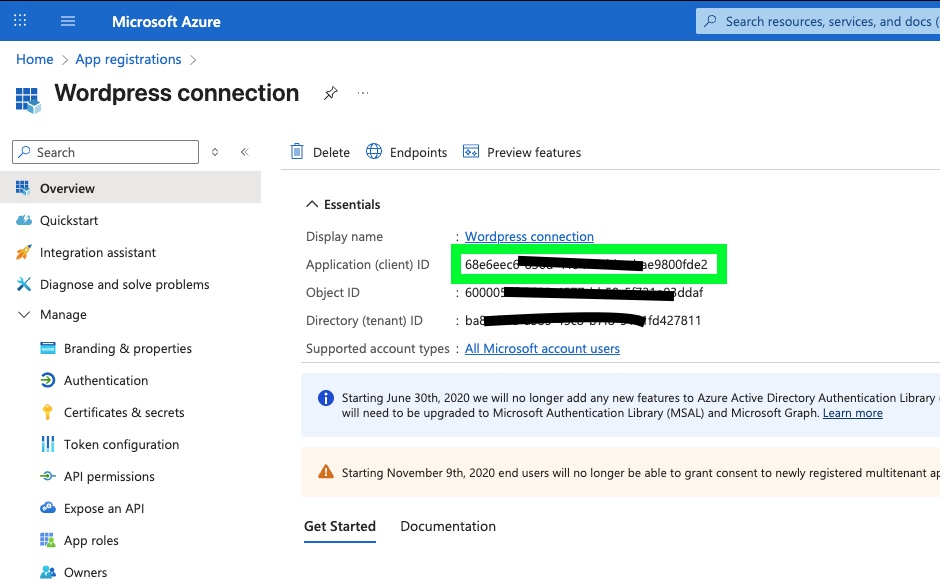Click the Delete trash icon
Screen dimensions: 940x580
[x=297, y=152]
